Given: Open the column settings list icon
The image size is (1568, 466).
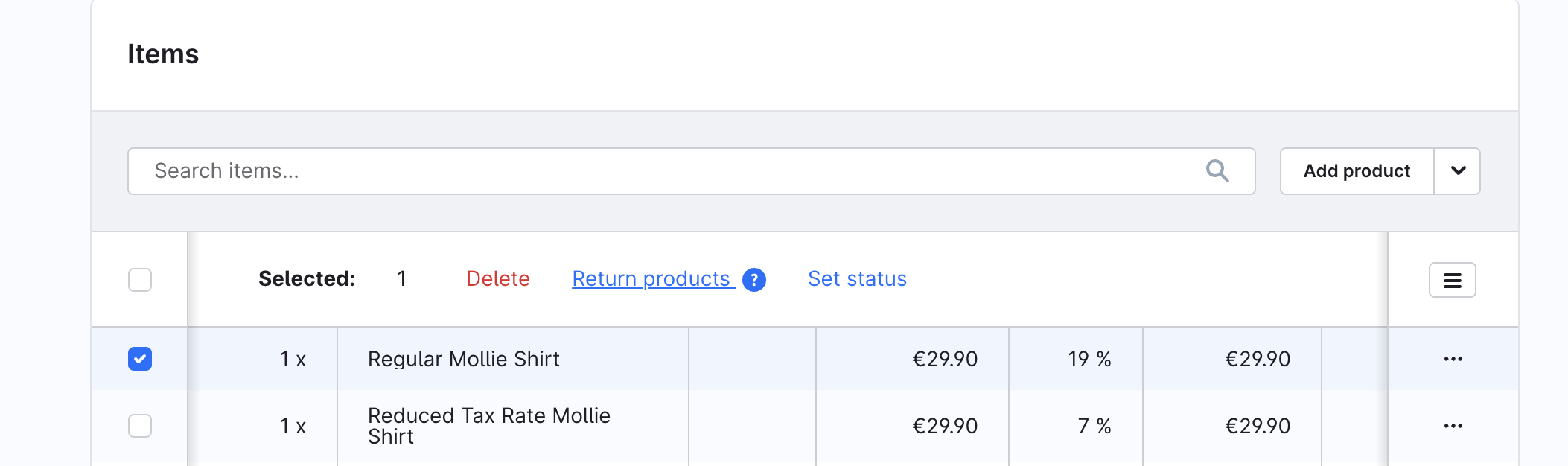Looking at the screenshot, I should (x=1452, y=280).
